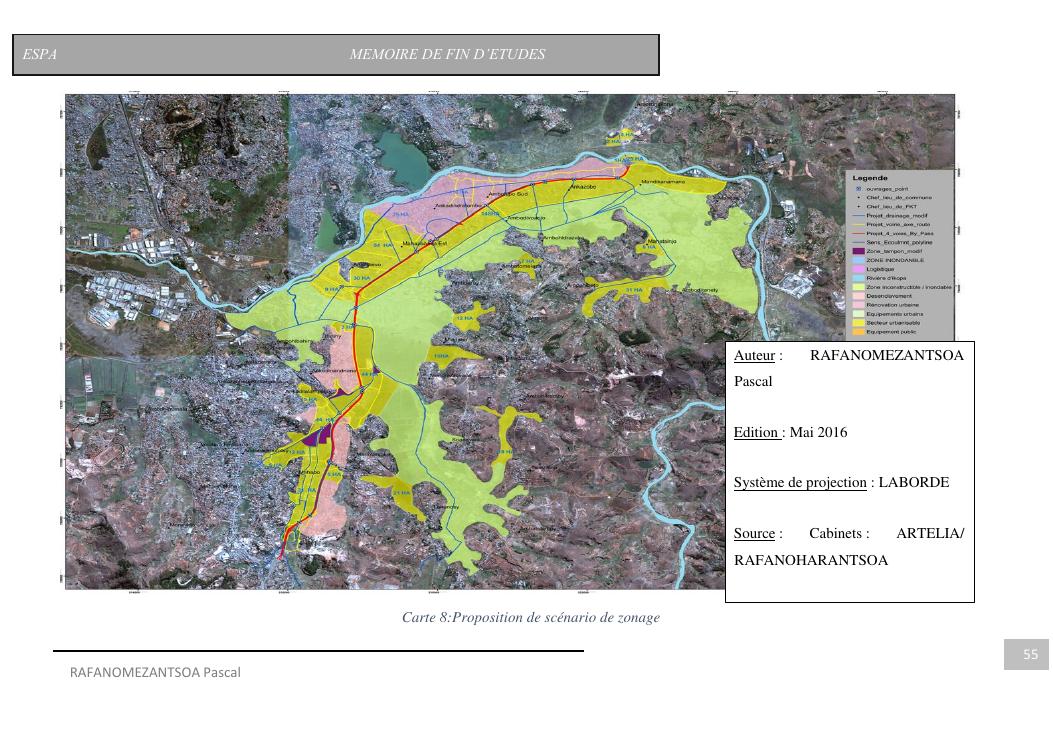1053x745 pixels.
Task: Click the Projet_4_voies_By_Pass red line symbol
Action: point(857,233)
